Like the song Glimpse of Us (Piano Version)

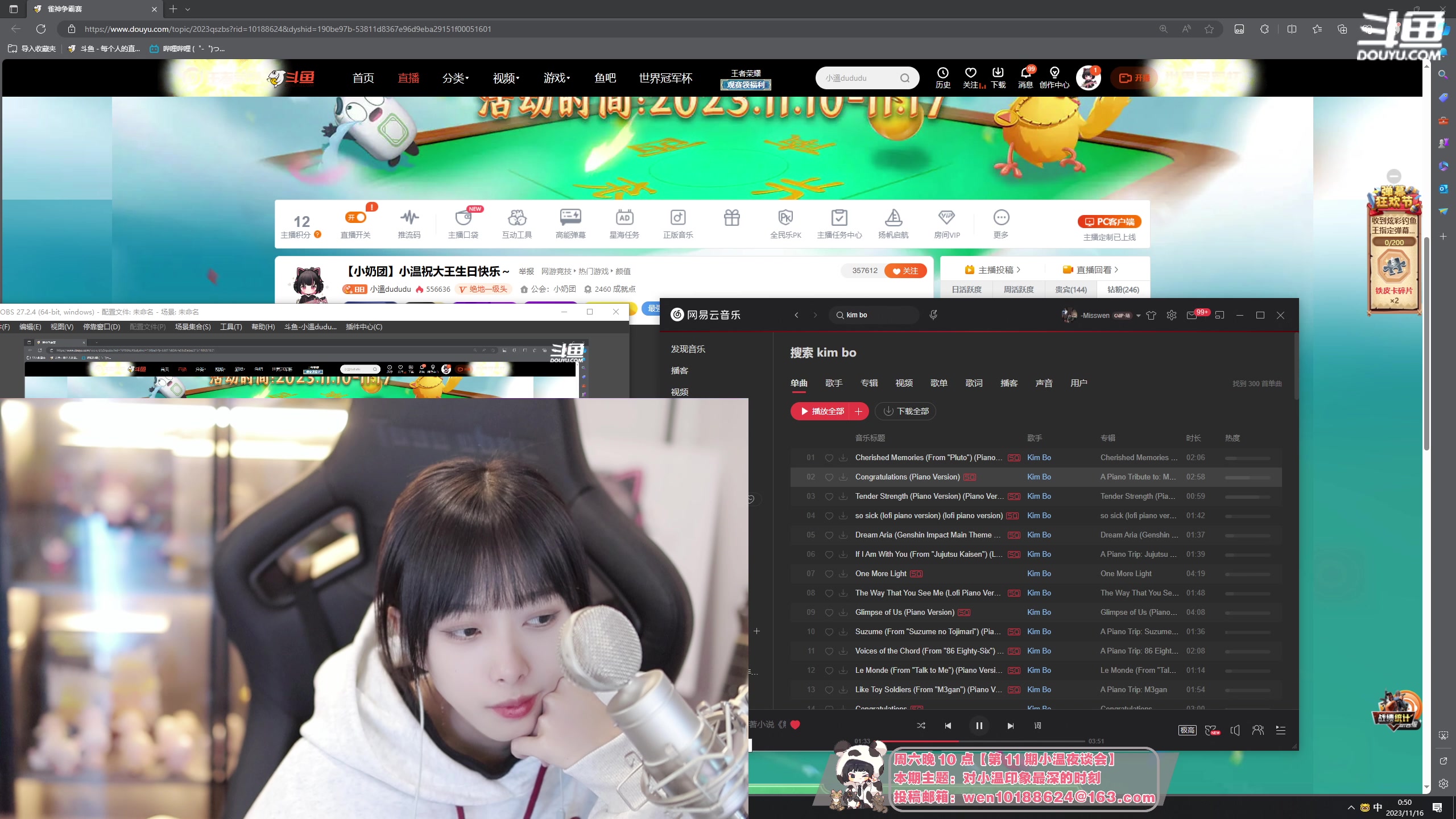tap(829, 613)
